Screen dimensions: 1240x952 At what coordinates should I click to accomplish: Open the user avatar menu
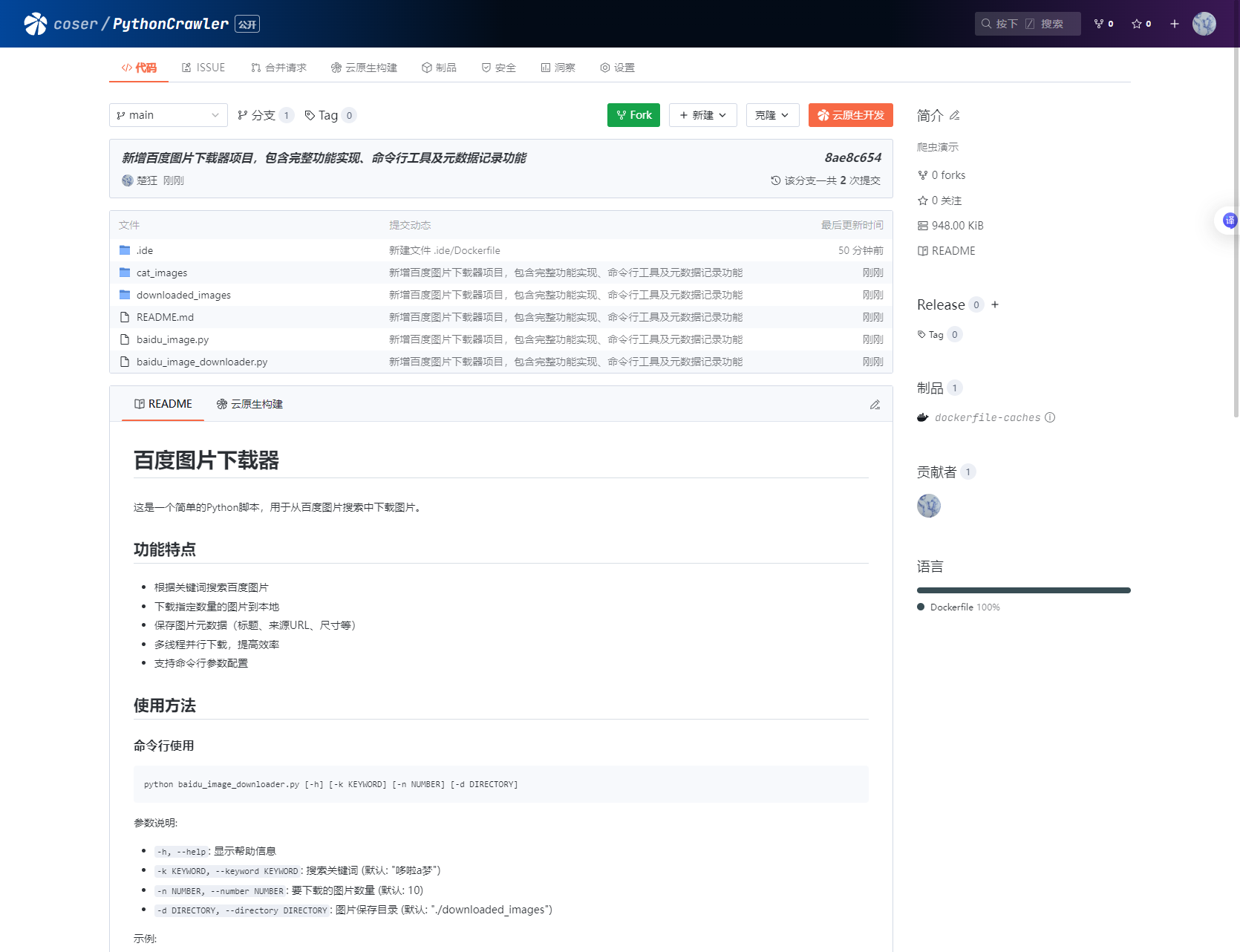click(x=1204, y=24)
